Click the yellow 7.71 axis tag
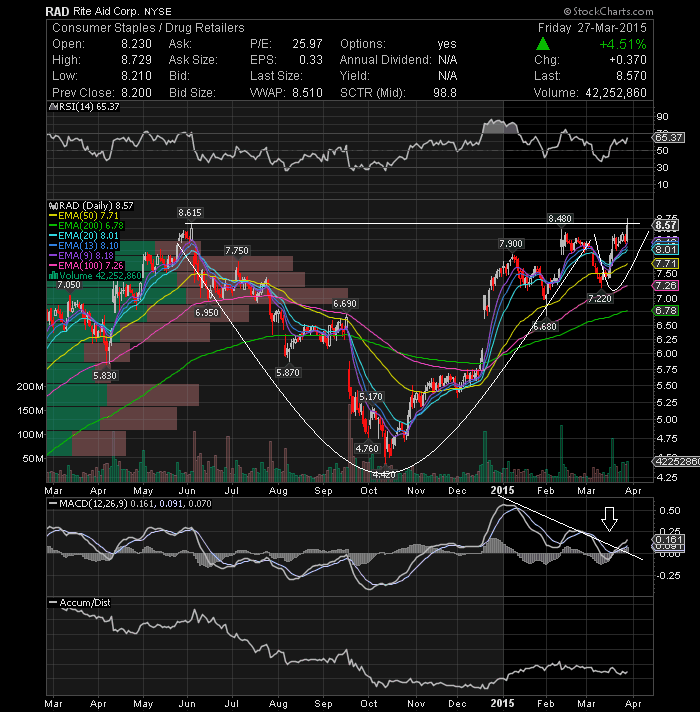The width and height of the screenshot is (700, 712). point(665,264)
